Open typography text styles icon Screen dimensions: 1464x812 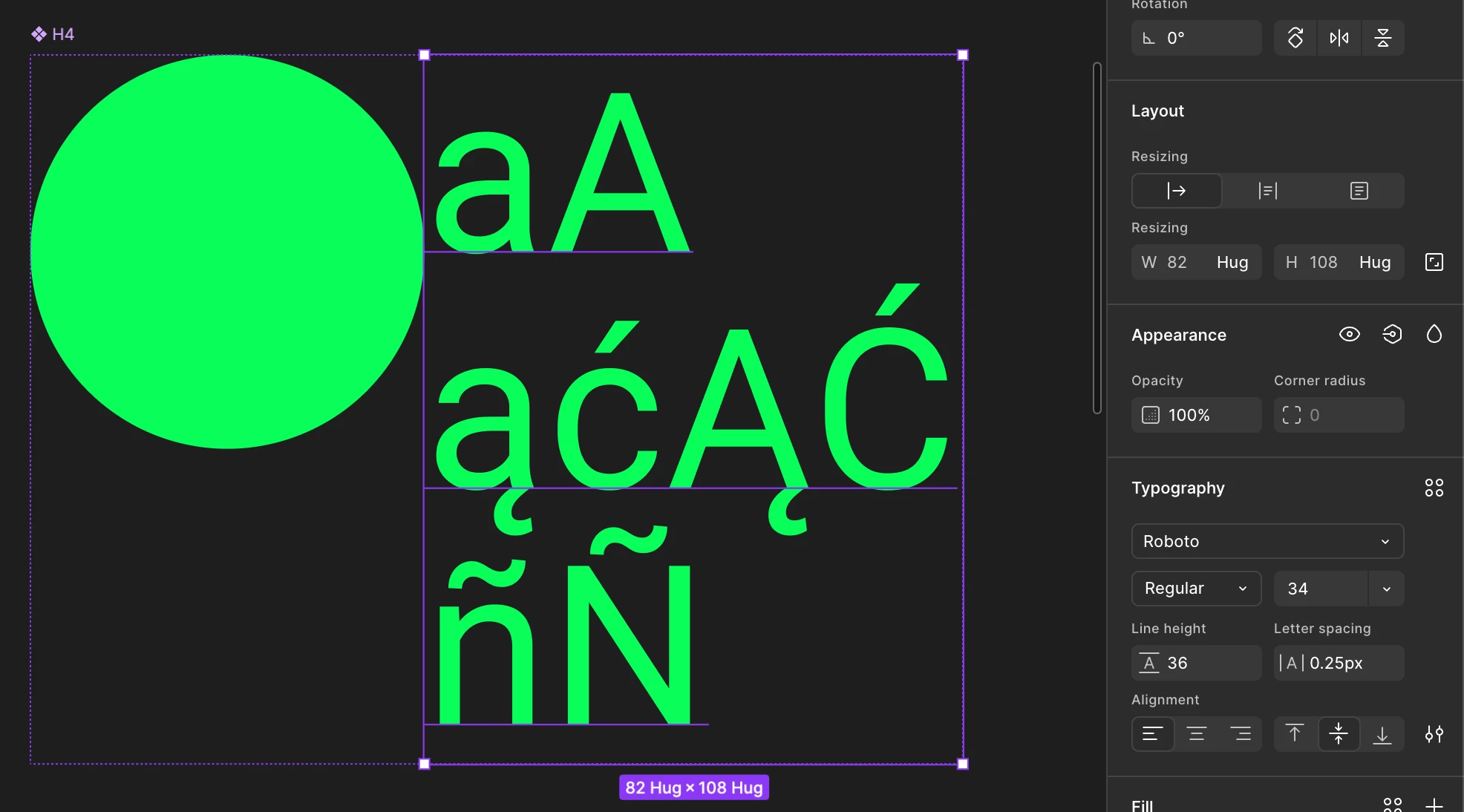coord(1434,488)
